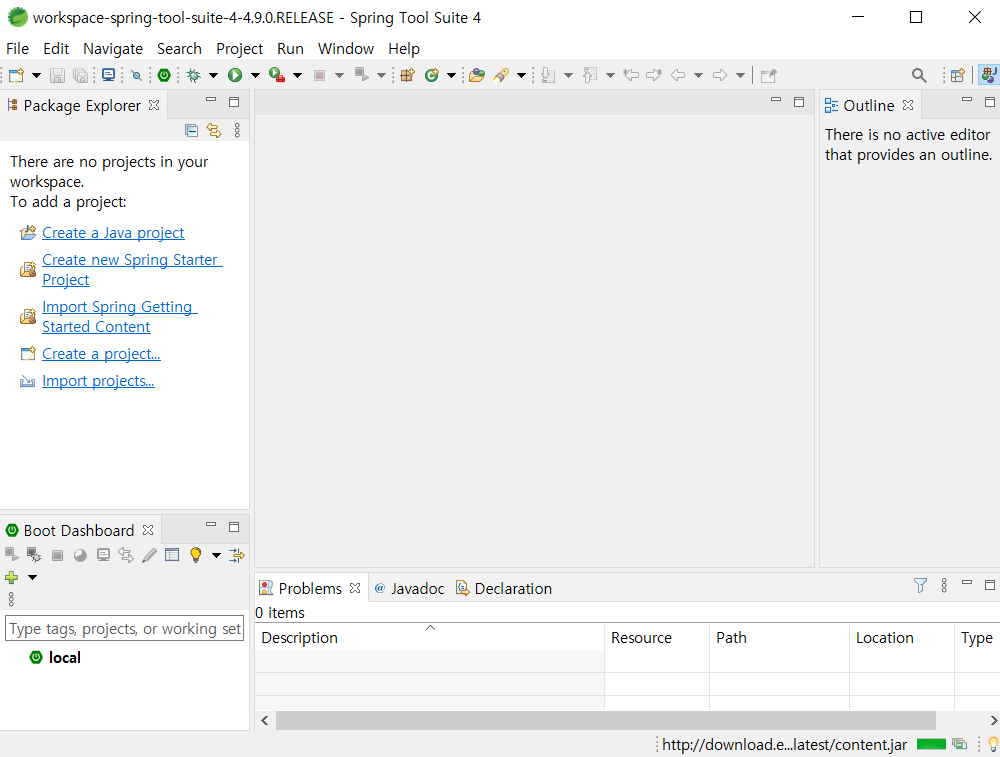Expand the Run dropdown arrow
1000x757 pixels.
255,75
